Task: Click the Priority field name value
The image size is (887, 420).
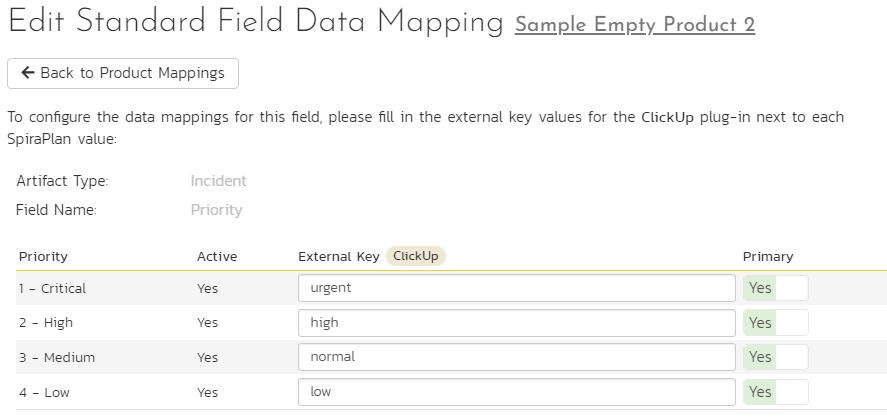Action: (216, 210)
